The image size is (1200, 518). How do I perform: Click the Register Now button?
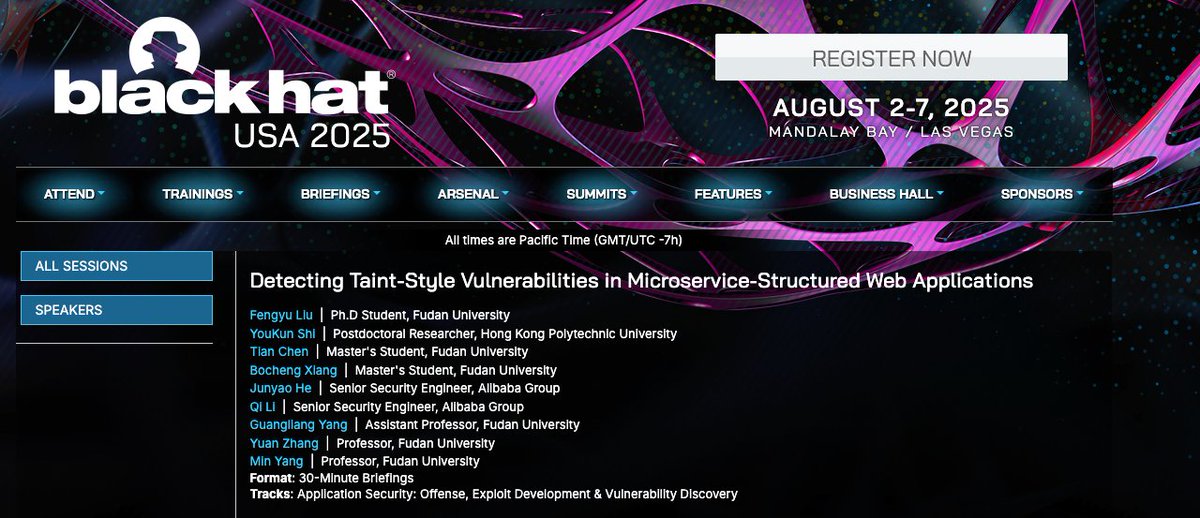point(891,57)
